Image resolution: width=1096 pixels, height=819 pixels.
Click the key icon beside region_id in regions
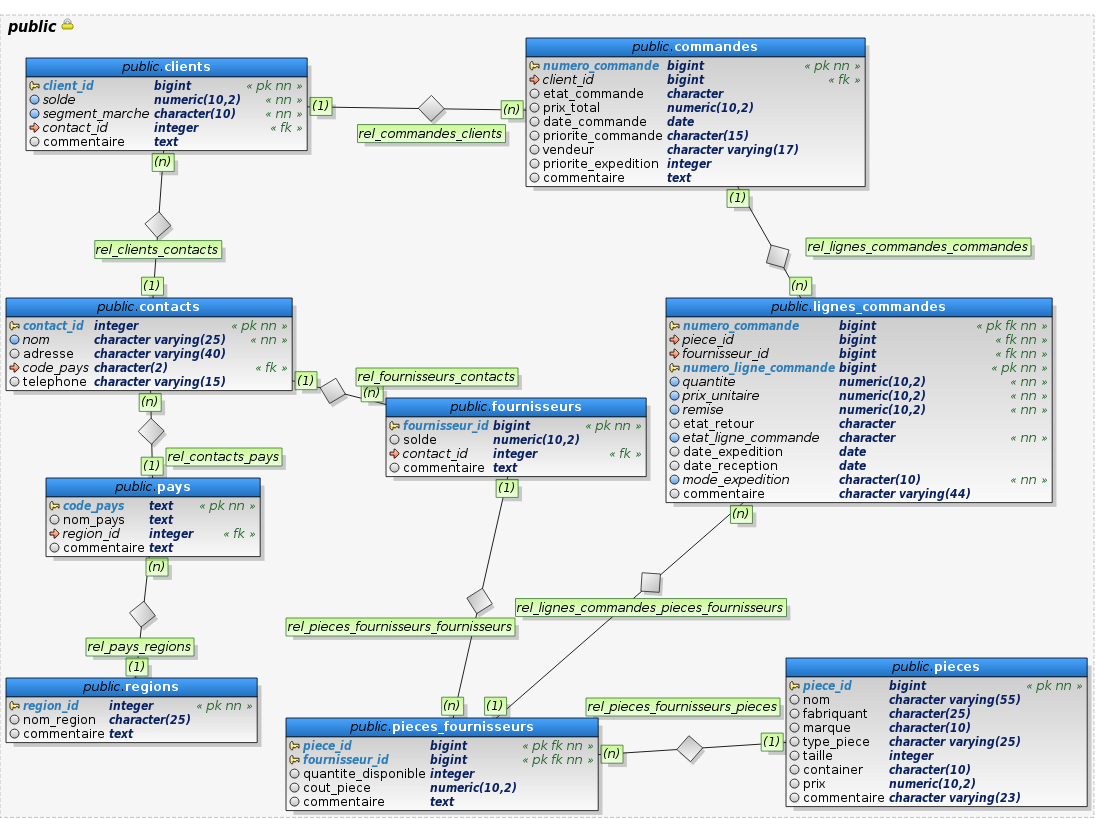(15, 706)
